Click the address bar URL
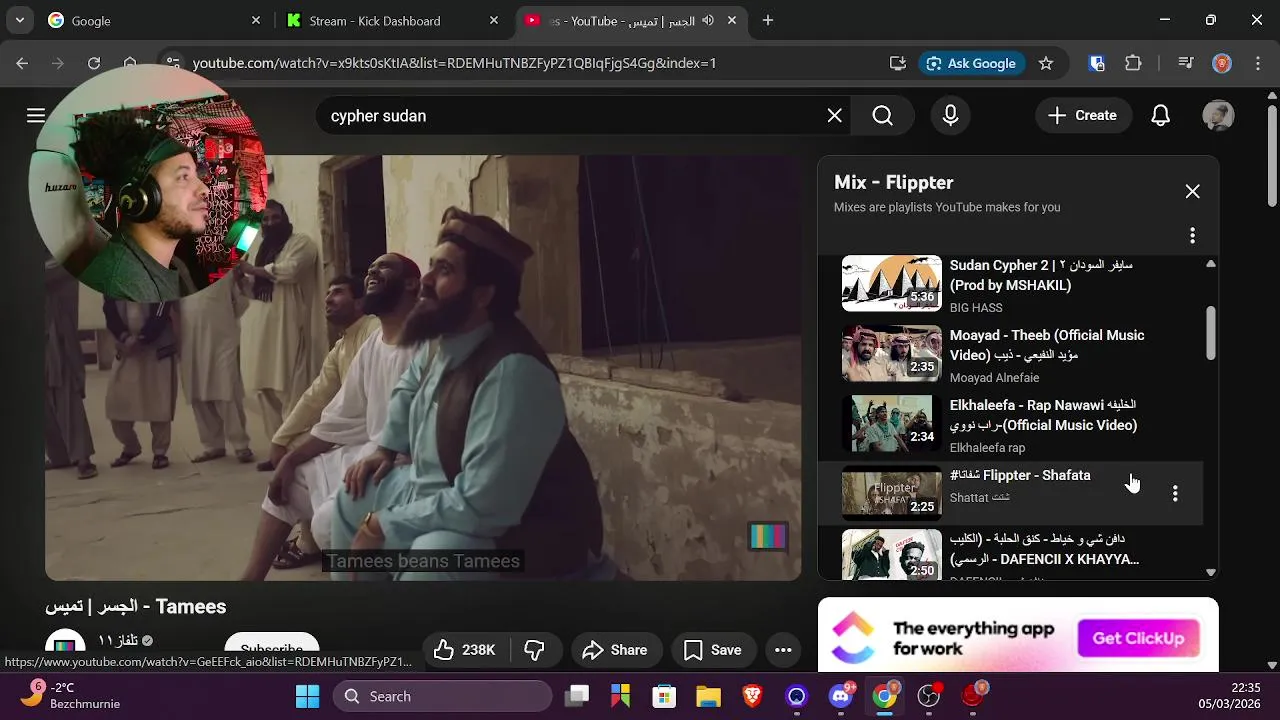Viewport: 1280px width, 720px height. pyautogui.click(x=454, y=63)
